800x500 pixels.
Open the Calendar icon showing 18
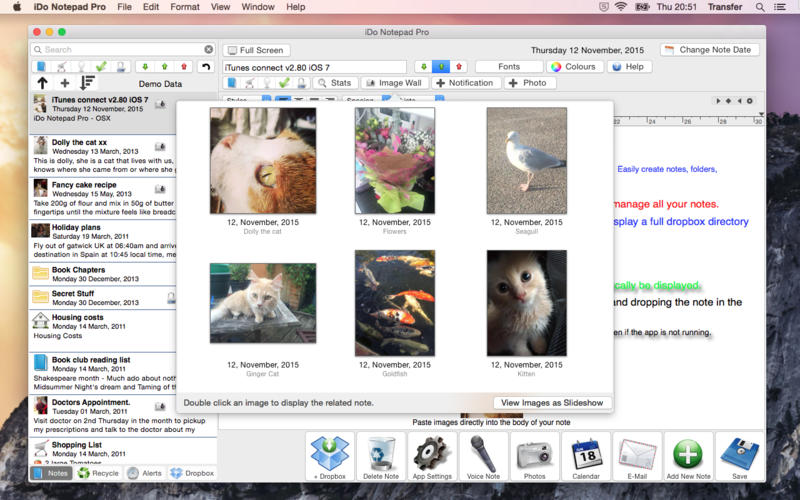pos(586,456)
